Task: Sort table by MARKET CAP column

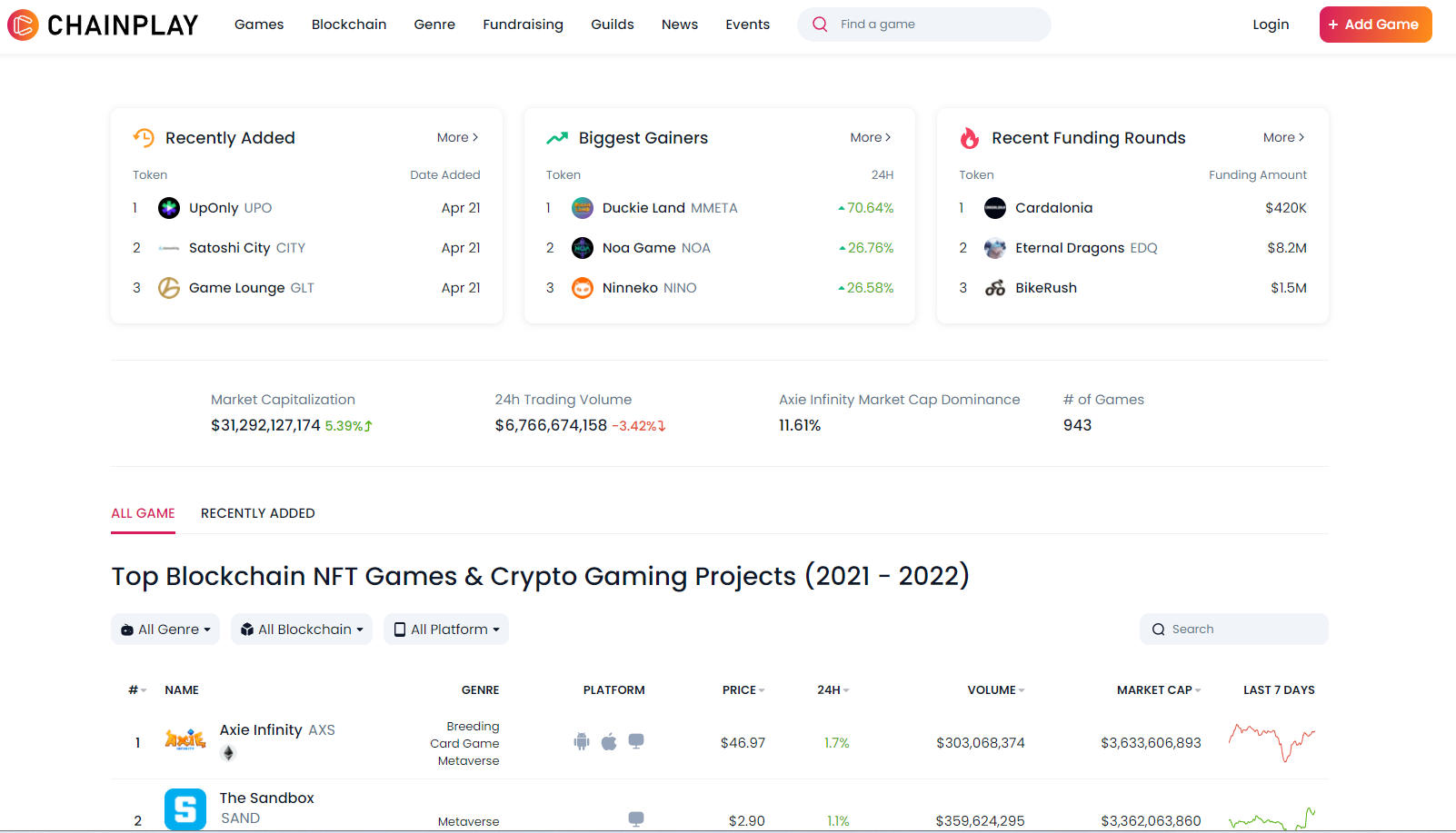Action: 1159,690
